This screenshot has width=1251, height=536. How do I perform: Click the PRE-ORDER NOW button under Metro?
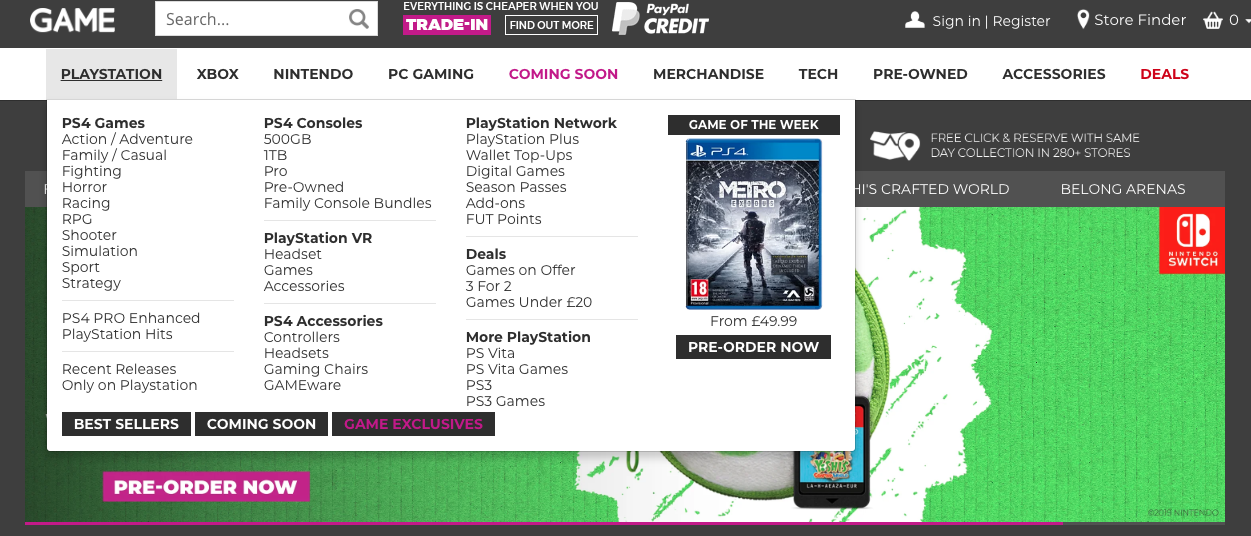pyautogui.click(x=754, y=347)
